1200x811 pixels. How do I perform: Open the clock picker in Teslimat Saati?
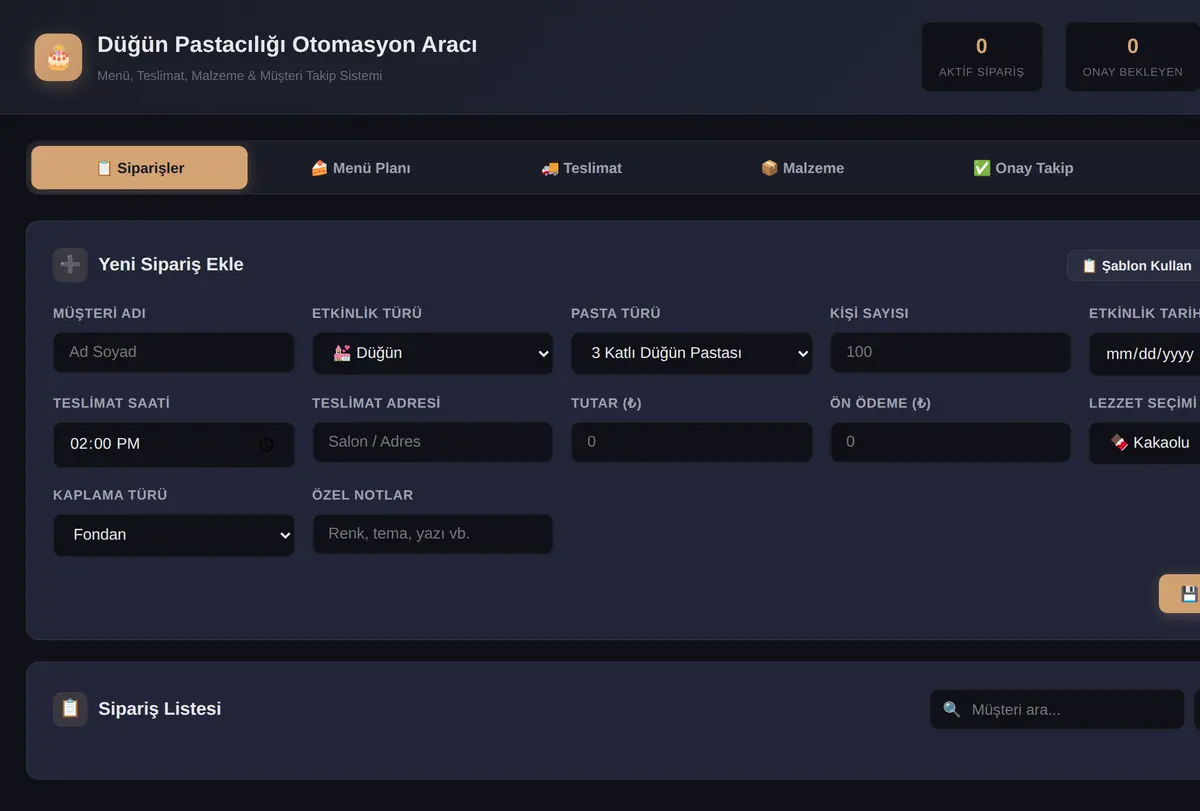point(266,444)
